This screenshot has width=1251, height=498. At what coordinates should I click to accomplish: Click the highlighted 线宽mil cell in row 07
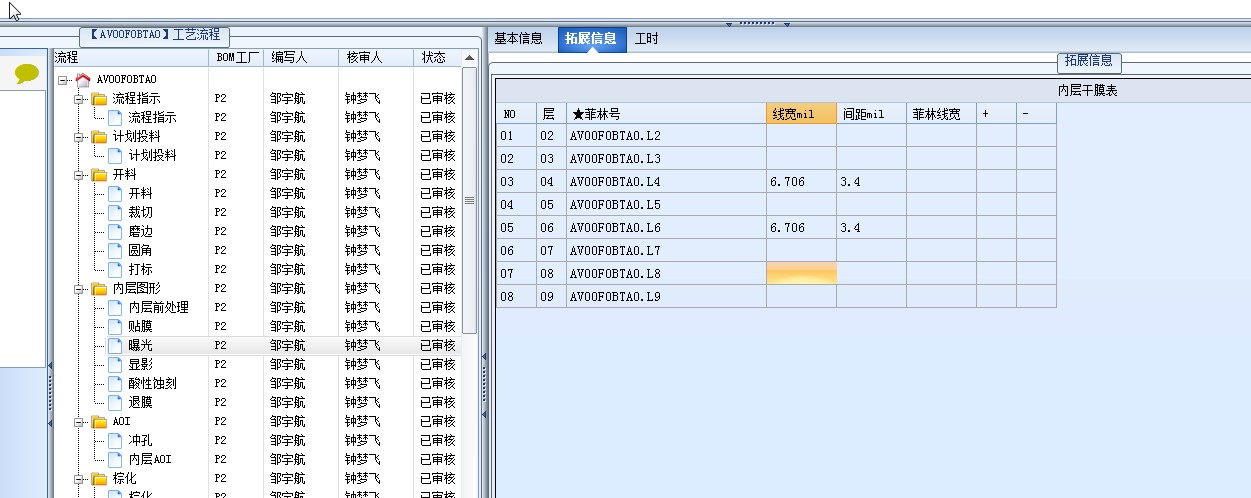click(x=801, y=273)
